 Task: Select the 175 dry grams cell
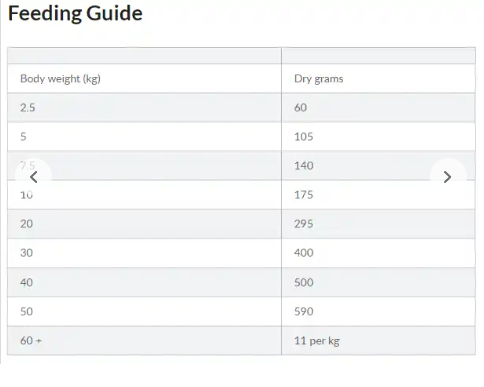click(x=378, y=195)
